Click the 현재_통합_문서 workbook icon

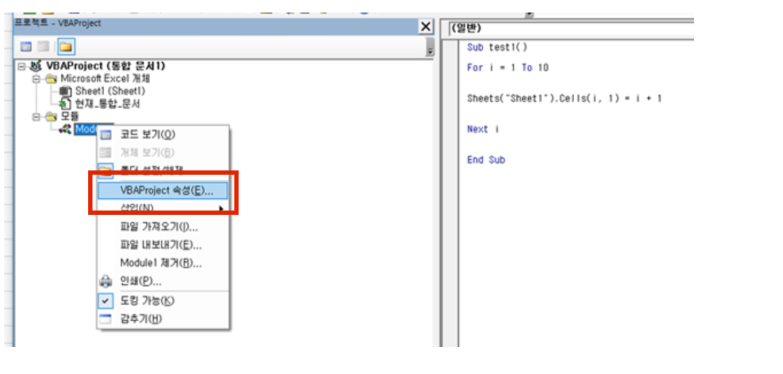tap(66, 104)
